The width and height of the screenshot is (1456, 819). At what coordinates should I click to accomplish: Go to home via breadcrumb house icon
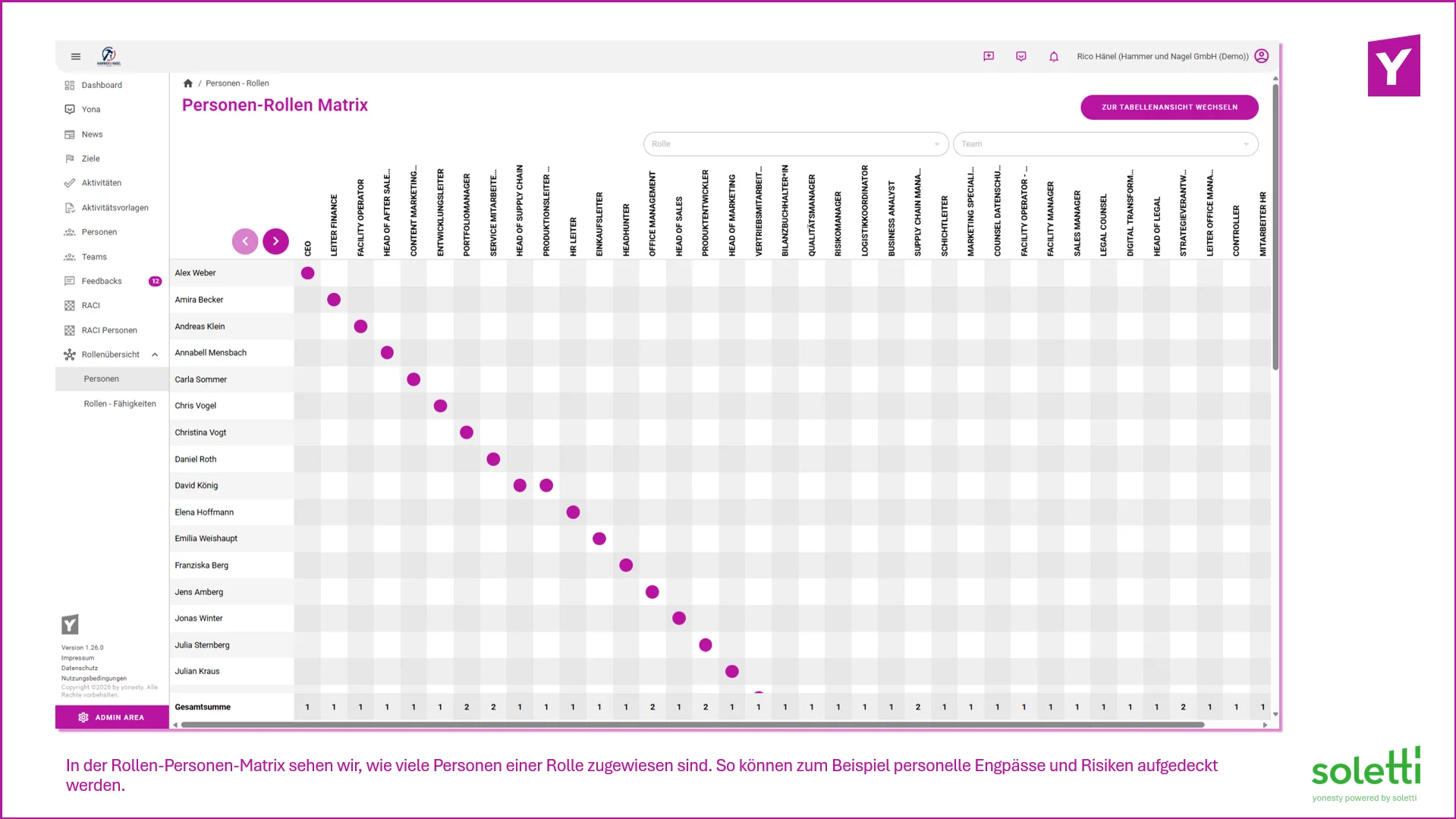click(x=188, y=83)
